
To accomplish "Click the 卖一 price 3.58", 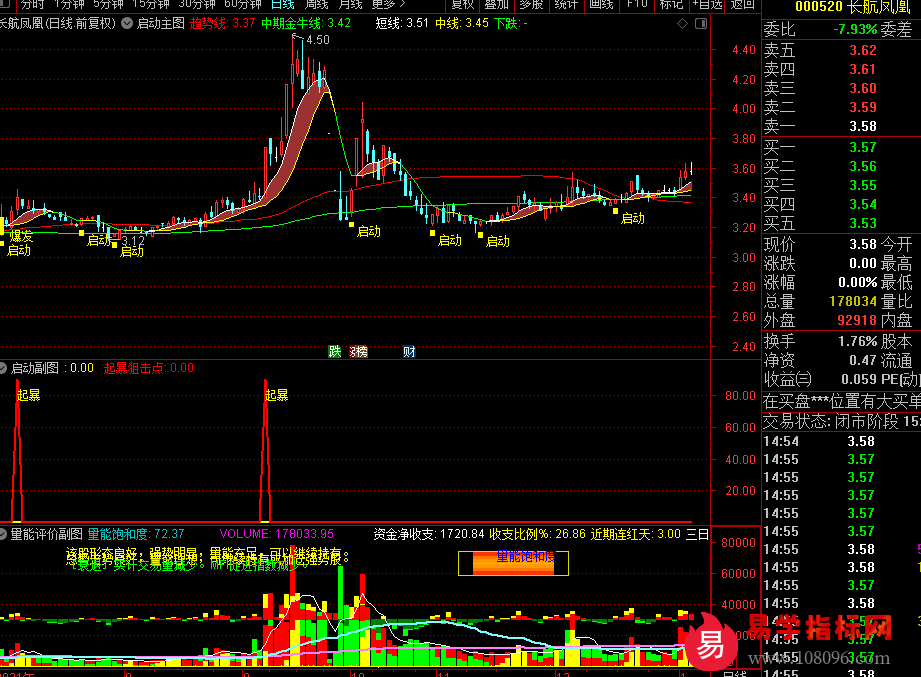I will tap(862, 126).
